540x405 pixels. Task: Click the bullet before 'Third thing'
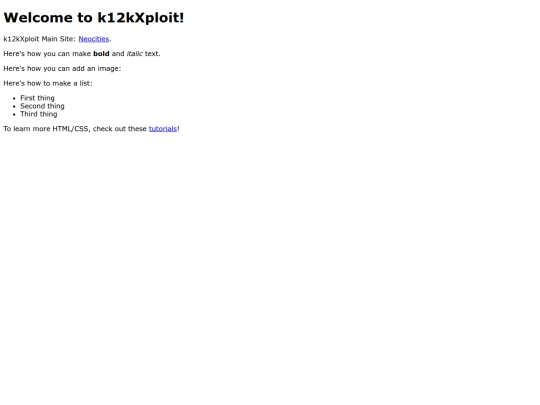14,114
